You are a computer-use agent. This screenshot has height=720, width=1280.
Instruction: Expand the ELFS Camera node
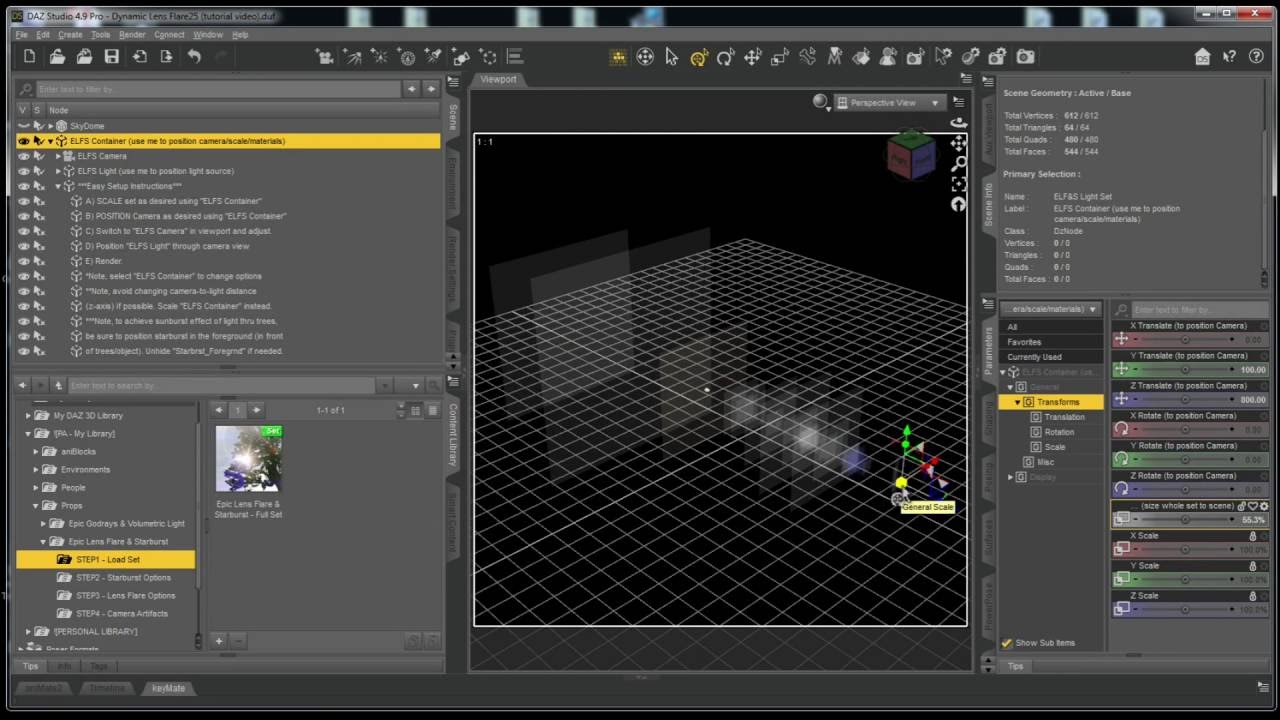pos(58,156)
